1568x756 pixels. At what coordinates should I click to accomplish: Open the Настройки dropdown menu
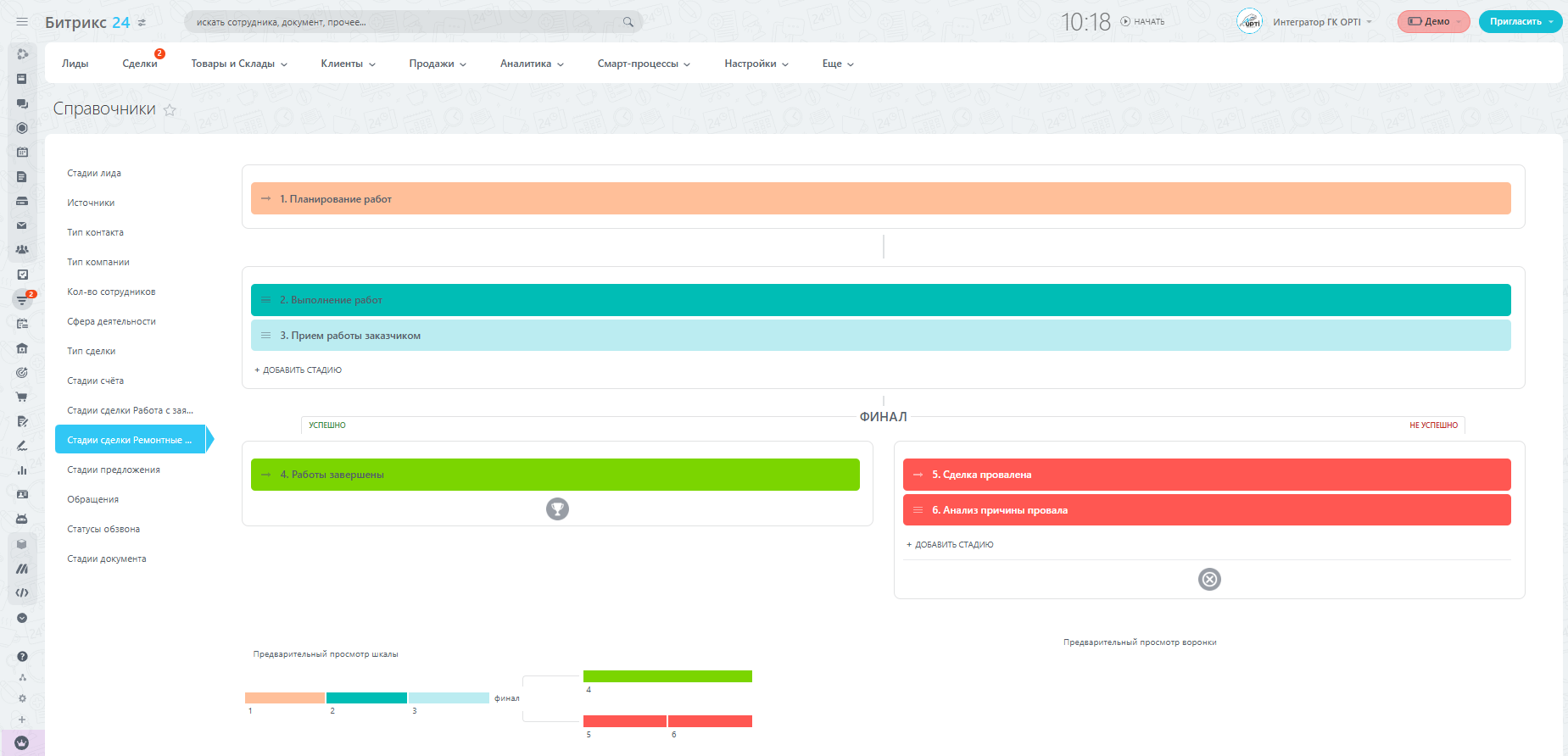coord(756,64)
